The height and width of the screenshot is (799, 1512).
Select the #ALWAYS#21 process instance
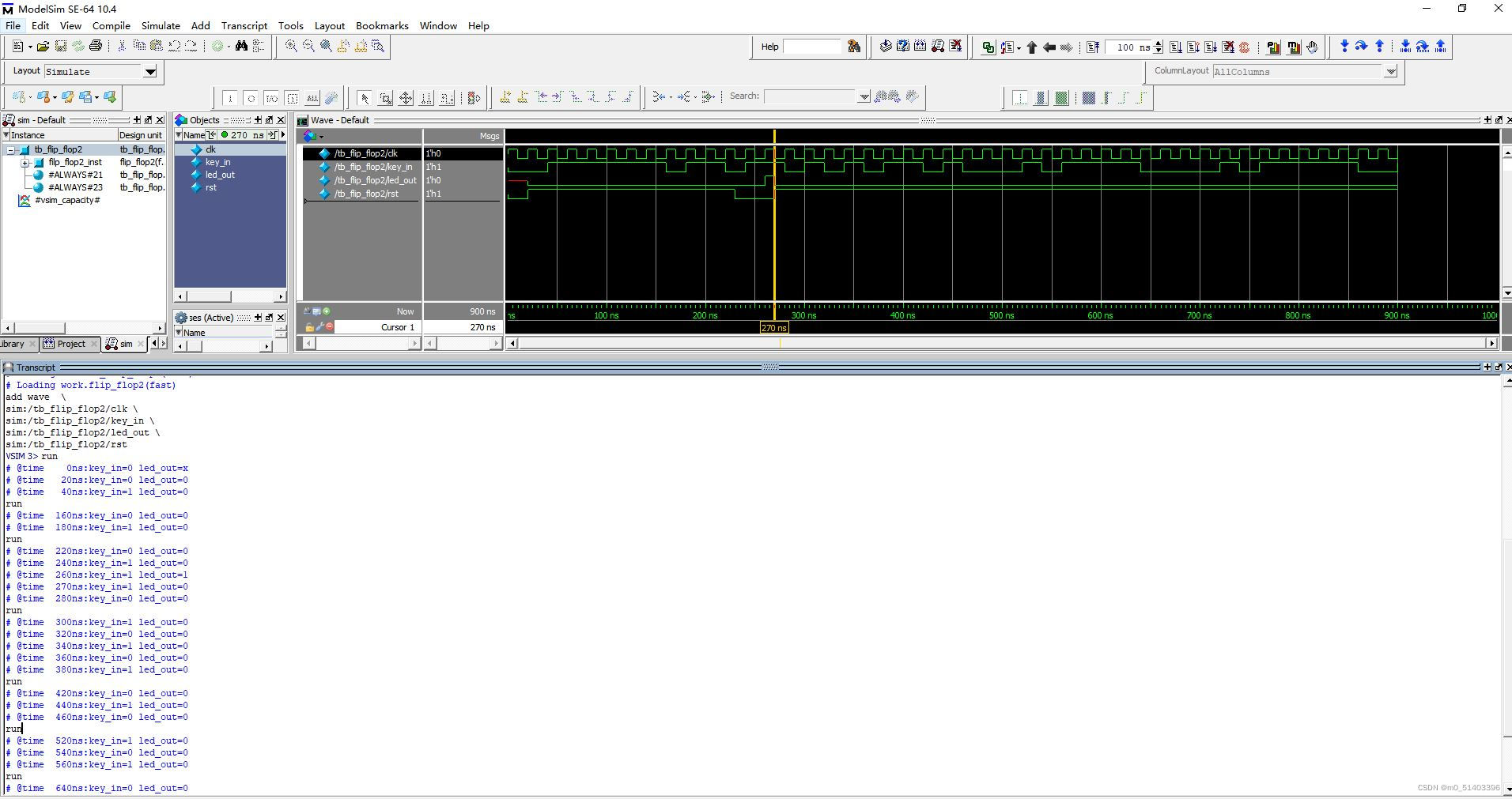tap(75, 175)
